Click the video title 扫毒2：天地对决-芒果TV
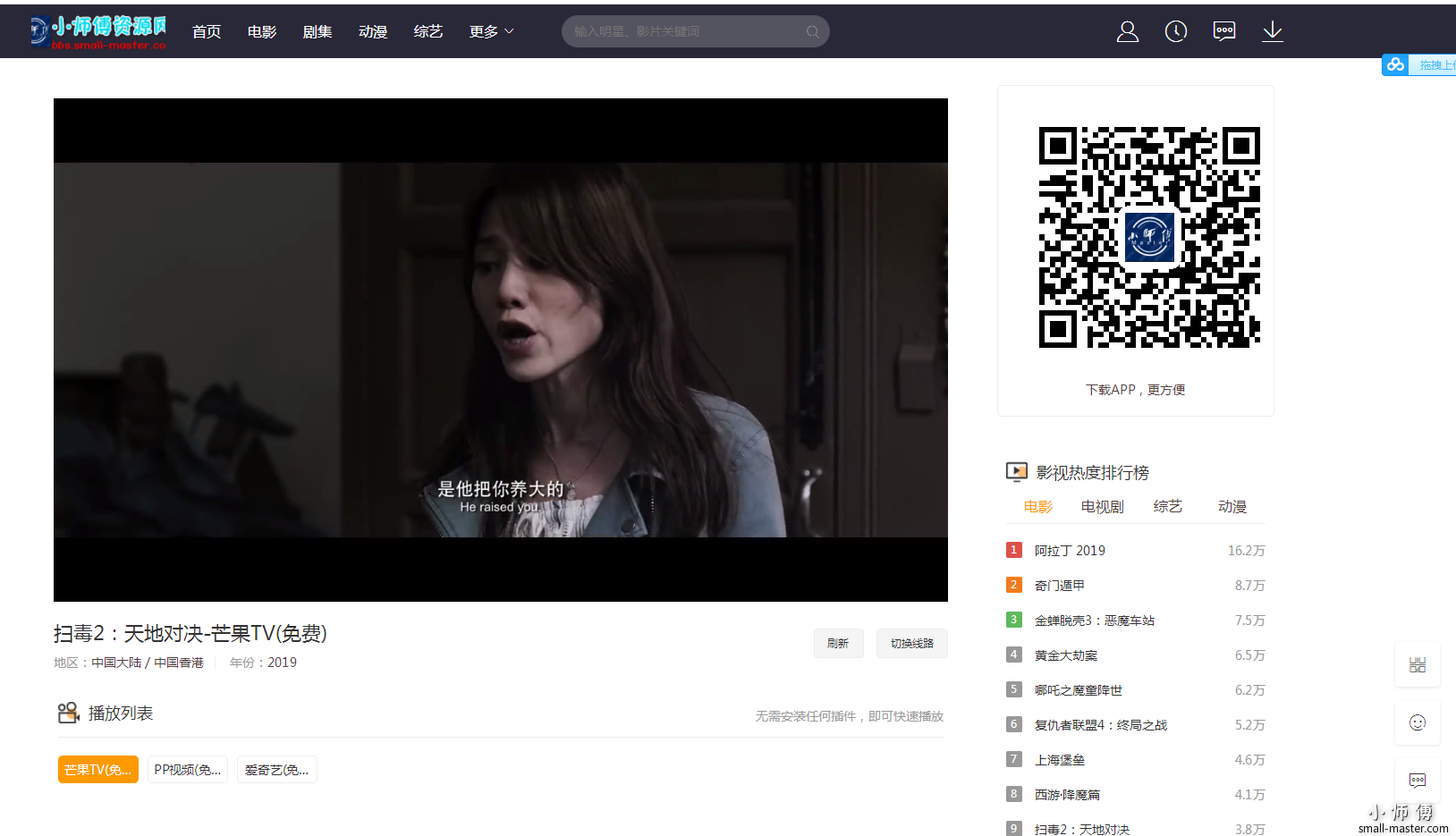 (190, 633)
